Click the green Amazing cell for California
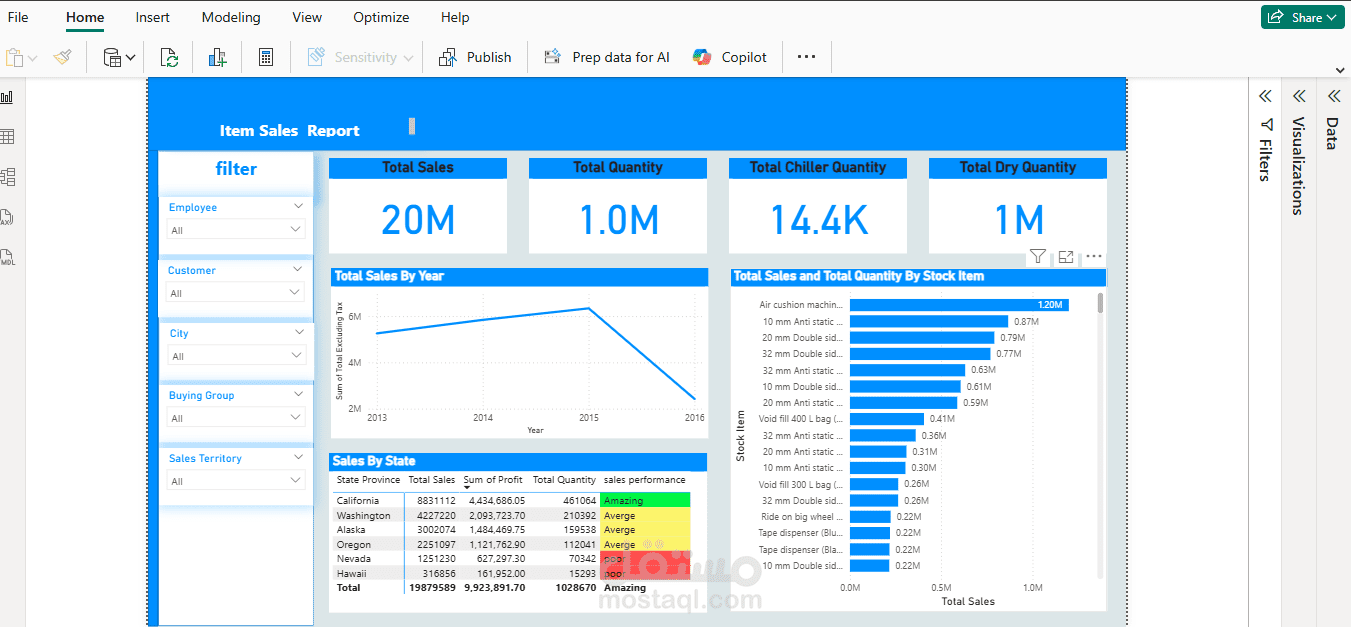This screenshot has width=1361, height=627. point(645,500)
